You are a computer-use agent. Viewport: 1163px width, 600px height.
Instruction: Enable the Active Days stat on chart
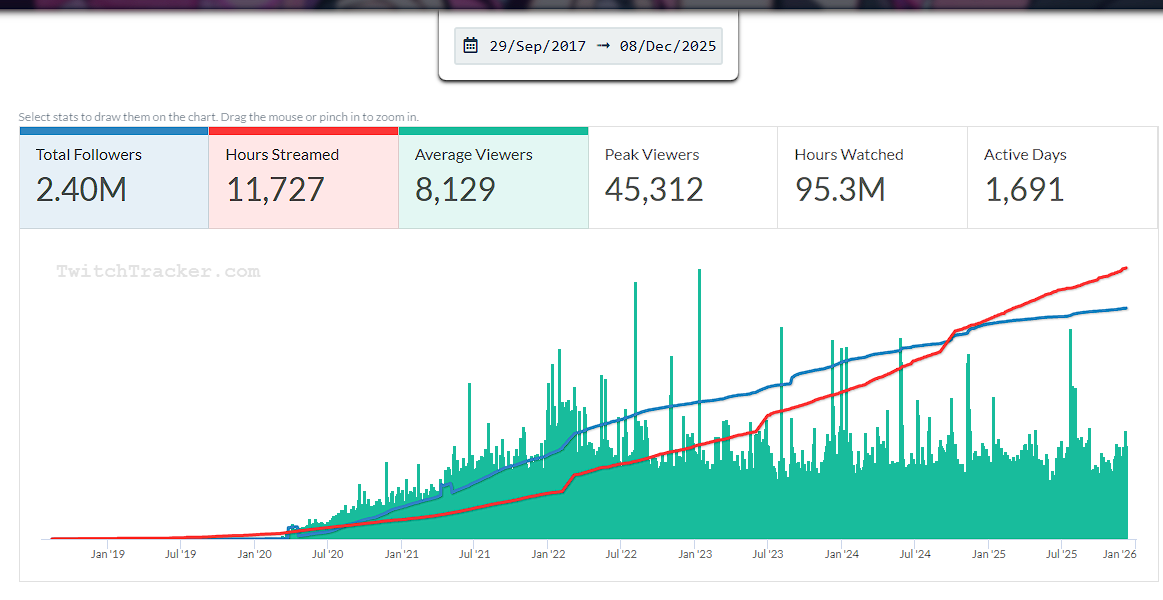click(x=1062, y=178)
